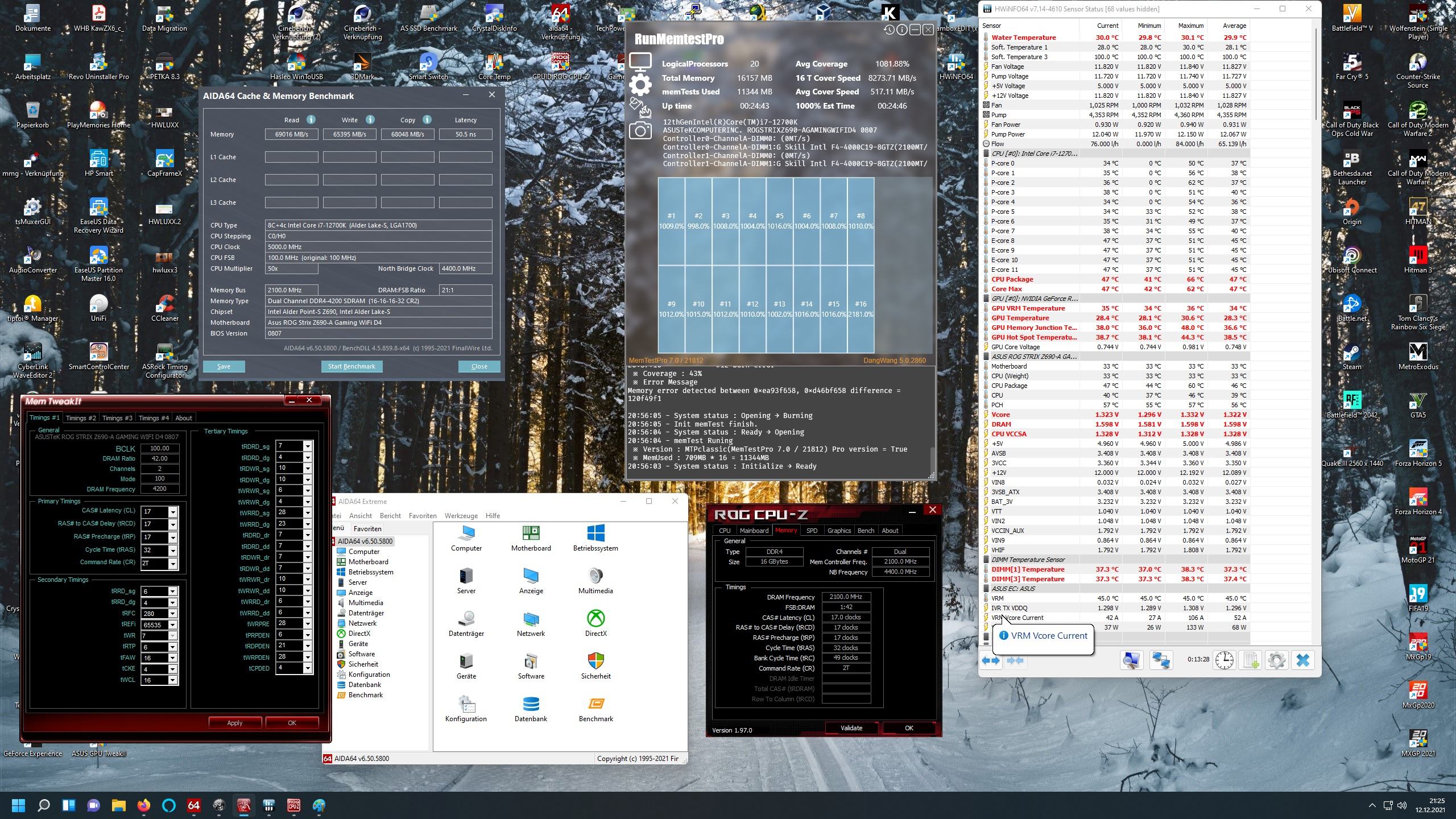This screenshot has width=1456, height=819.
Task: Open the CAS# Latency (CL) dropdown in MemTweakIt
Action: click(x=173, y=512)
